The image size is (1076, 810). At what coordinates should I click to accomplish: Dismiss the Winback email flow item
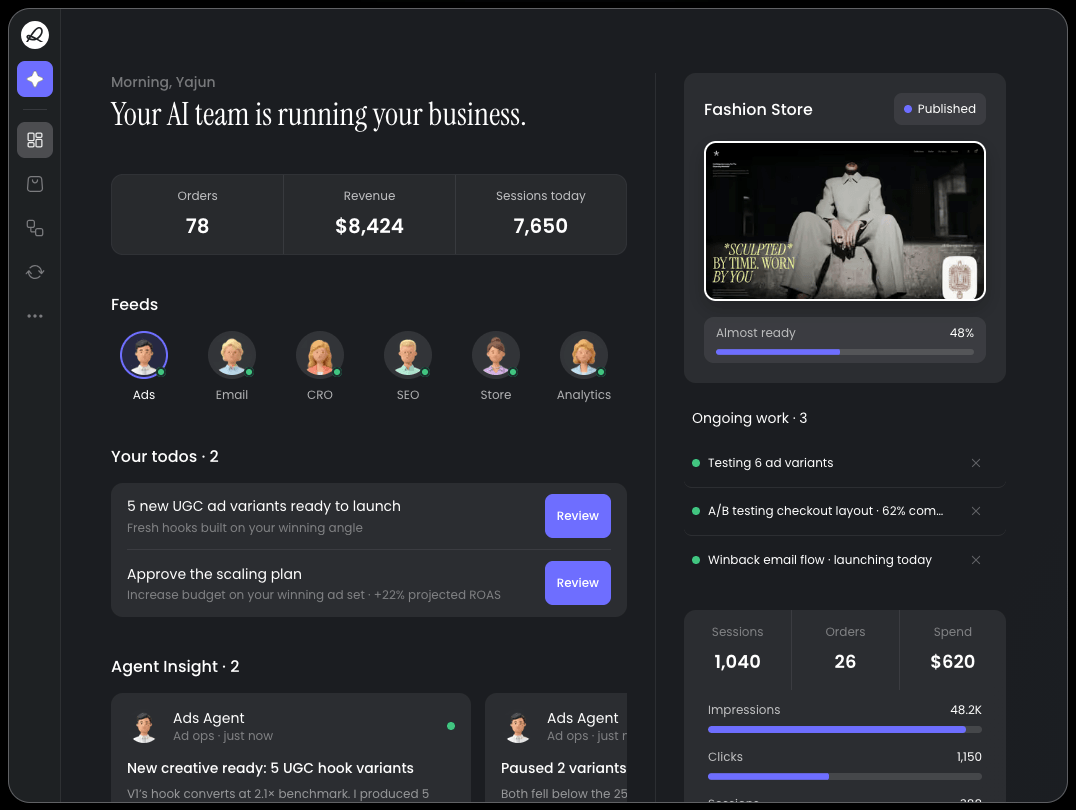tap(976, 560)
